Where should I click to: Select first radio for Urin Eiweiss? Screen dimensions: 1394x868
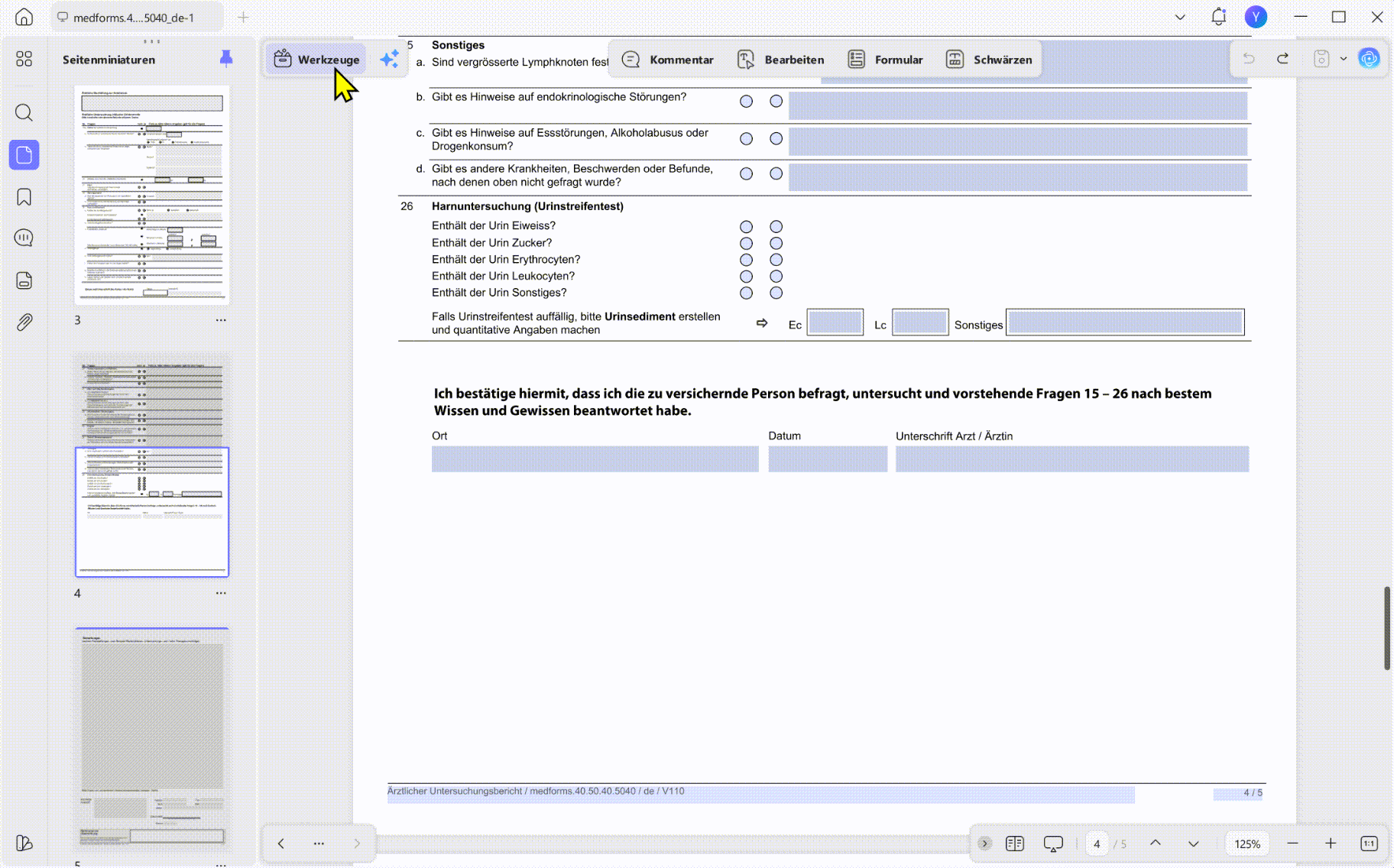(x=746, y=227)
